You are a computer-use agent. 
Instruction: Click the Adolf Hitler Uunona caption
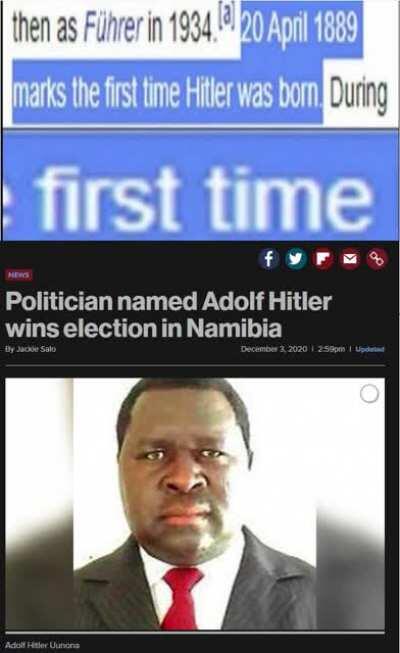click(x=42, y=645)
